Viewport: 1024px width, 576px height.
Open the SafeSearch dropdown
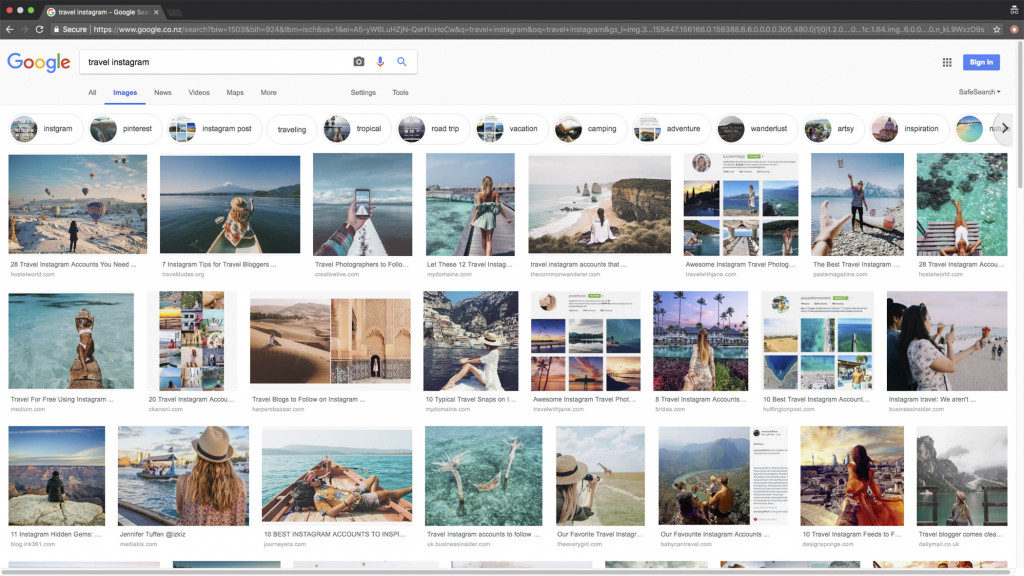[x=979, y=92]
